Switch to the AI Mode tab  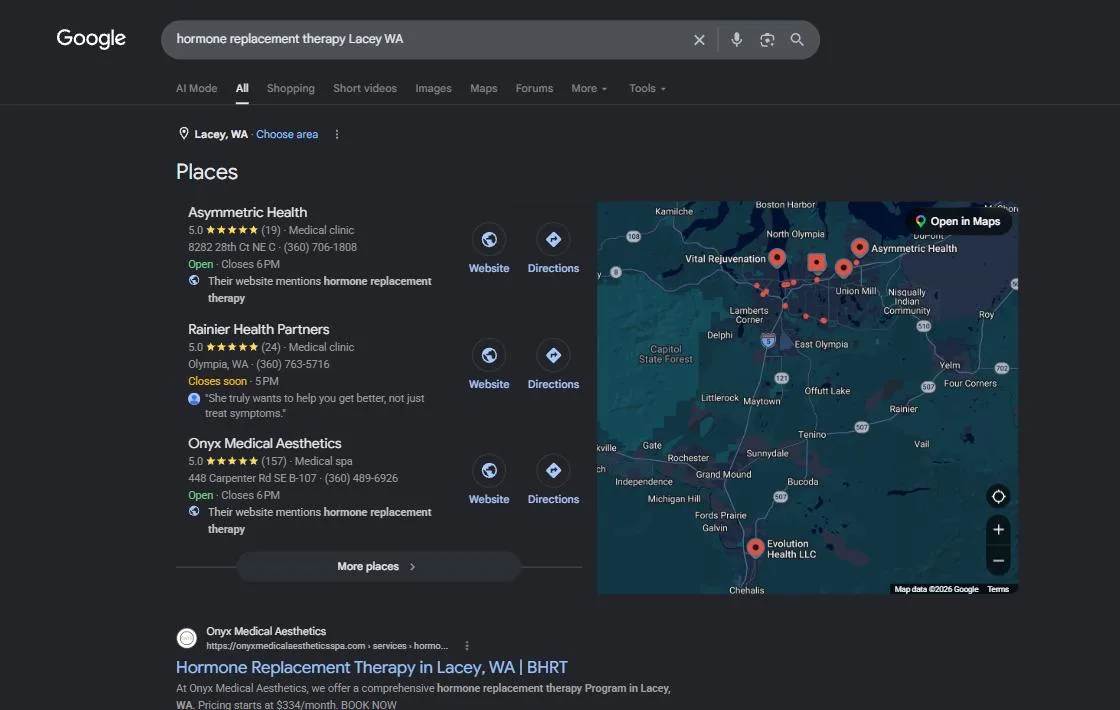[x=196, y=89]
